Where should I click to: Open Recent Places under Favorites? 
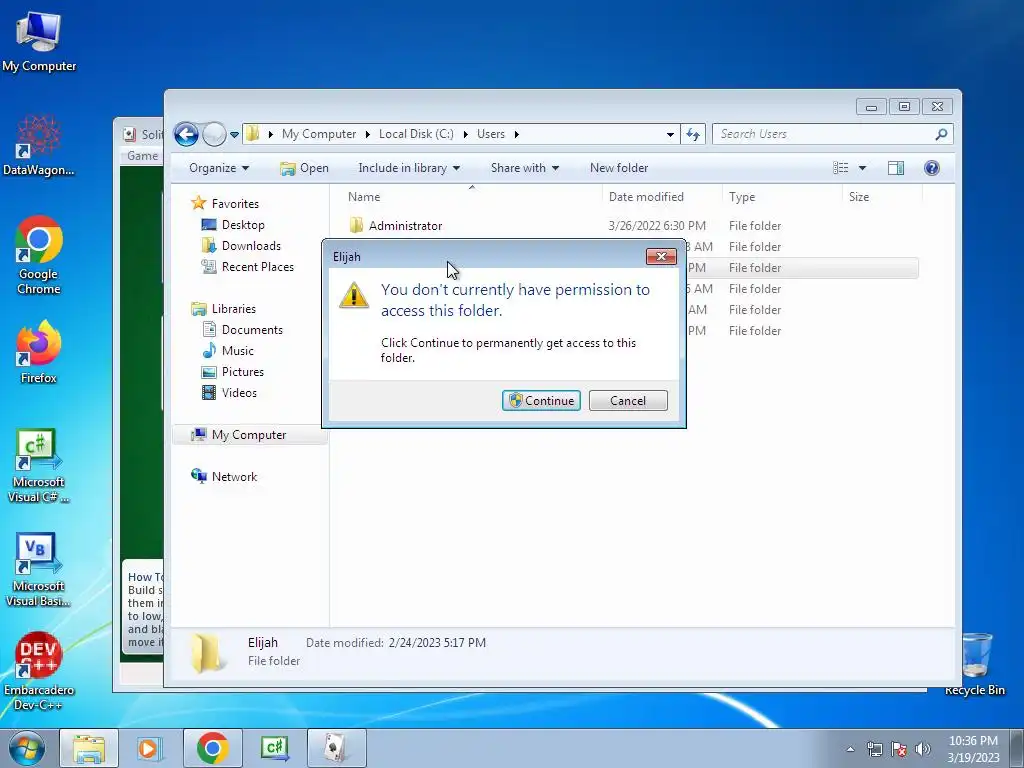coord(257,266)
